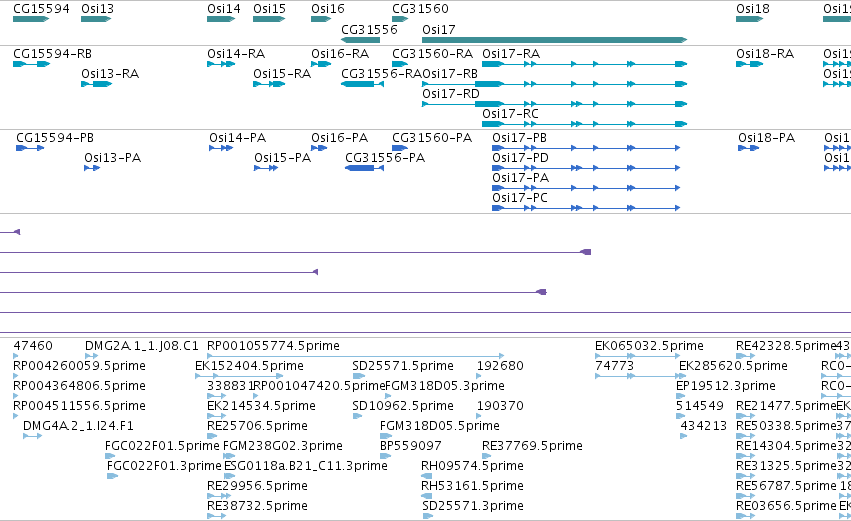Select the Osi16 gene label
This screenshot has height=521, width=851.
(328, 9)
